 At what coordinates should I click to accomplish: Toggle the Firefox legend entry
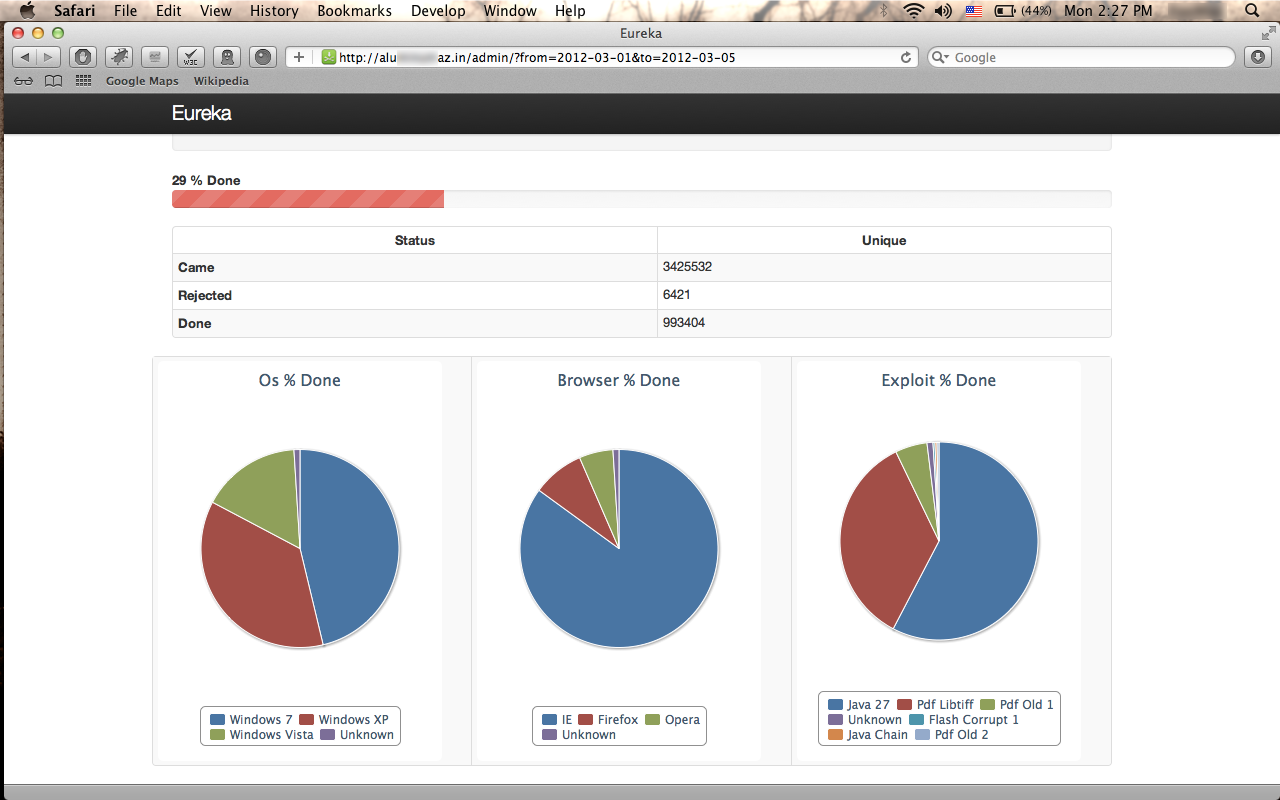point(608,719)
